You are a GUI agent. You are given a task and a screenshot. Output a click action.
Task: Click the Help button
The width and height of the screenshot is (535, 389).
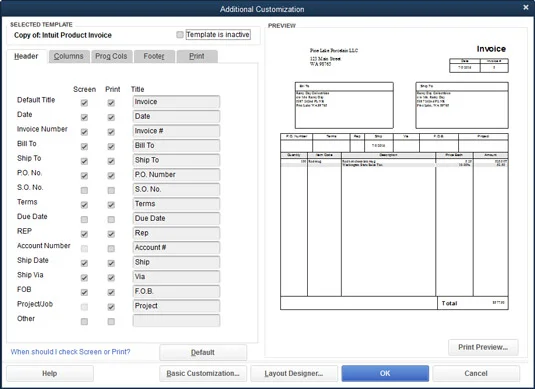pyautogui.click(x=50, y=374)
